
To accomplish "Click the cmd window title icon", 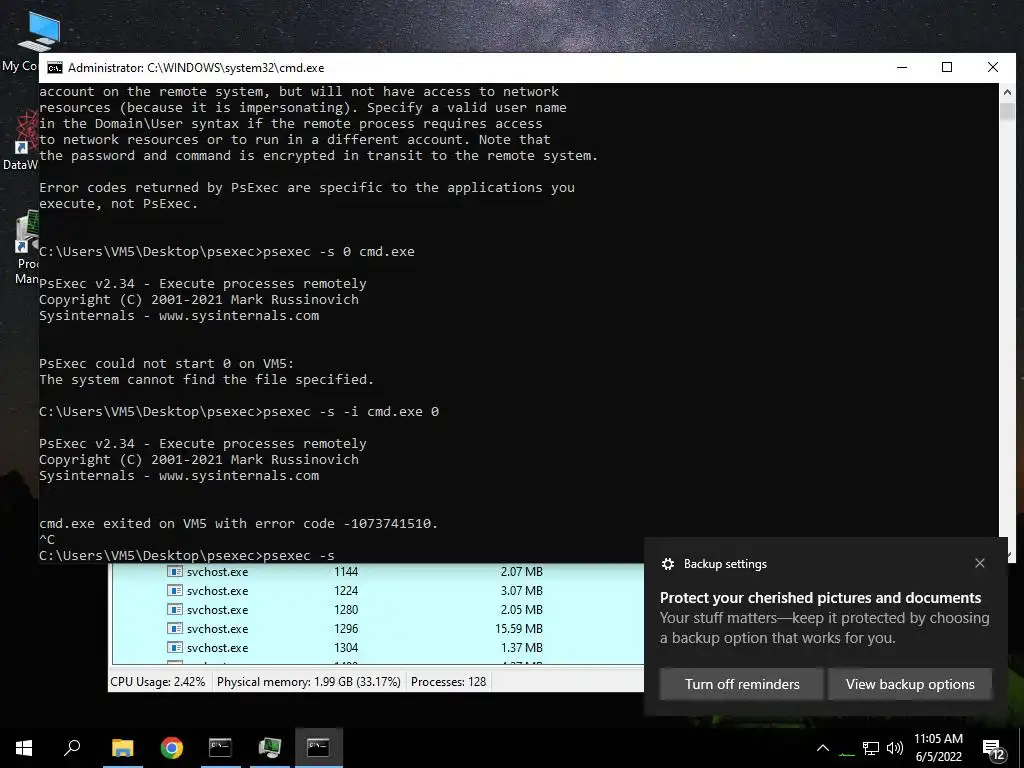I will 55,68.
